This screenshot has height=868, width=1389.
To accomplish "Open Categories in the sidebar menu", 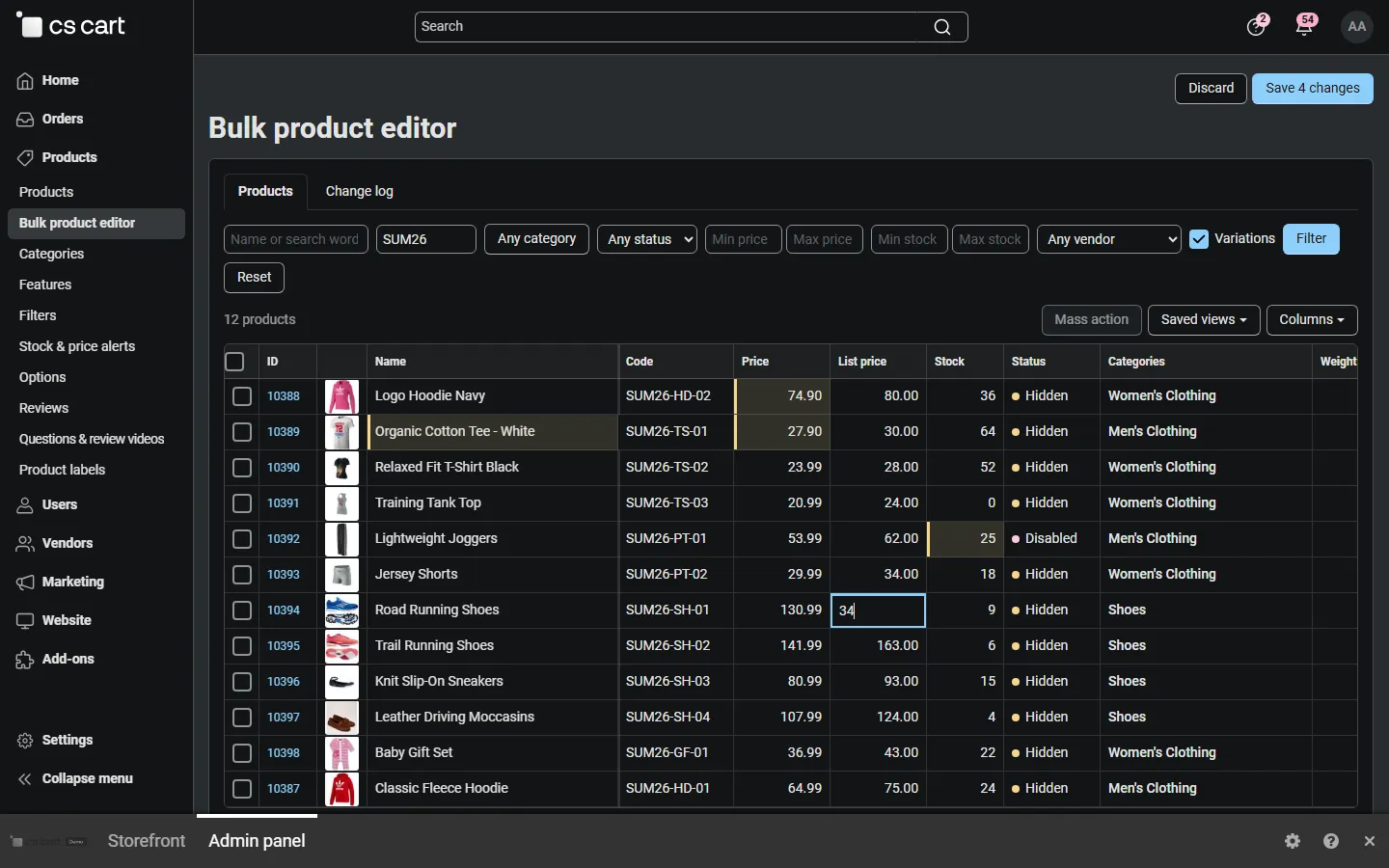I will click(52, 255).
